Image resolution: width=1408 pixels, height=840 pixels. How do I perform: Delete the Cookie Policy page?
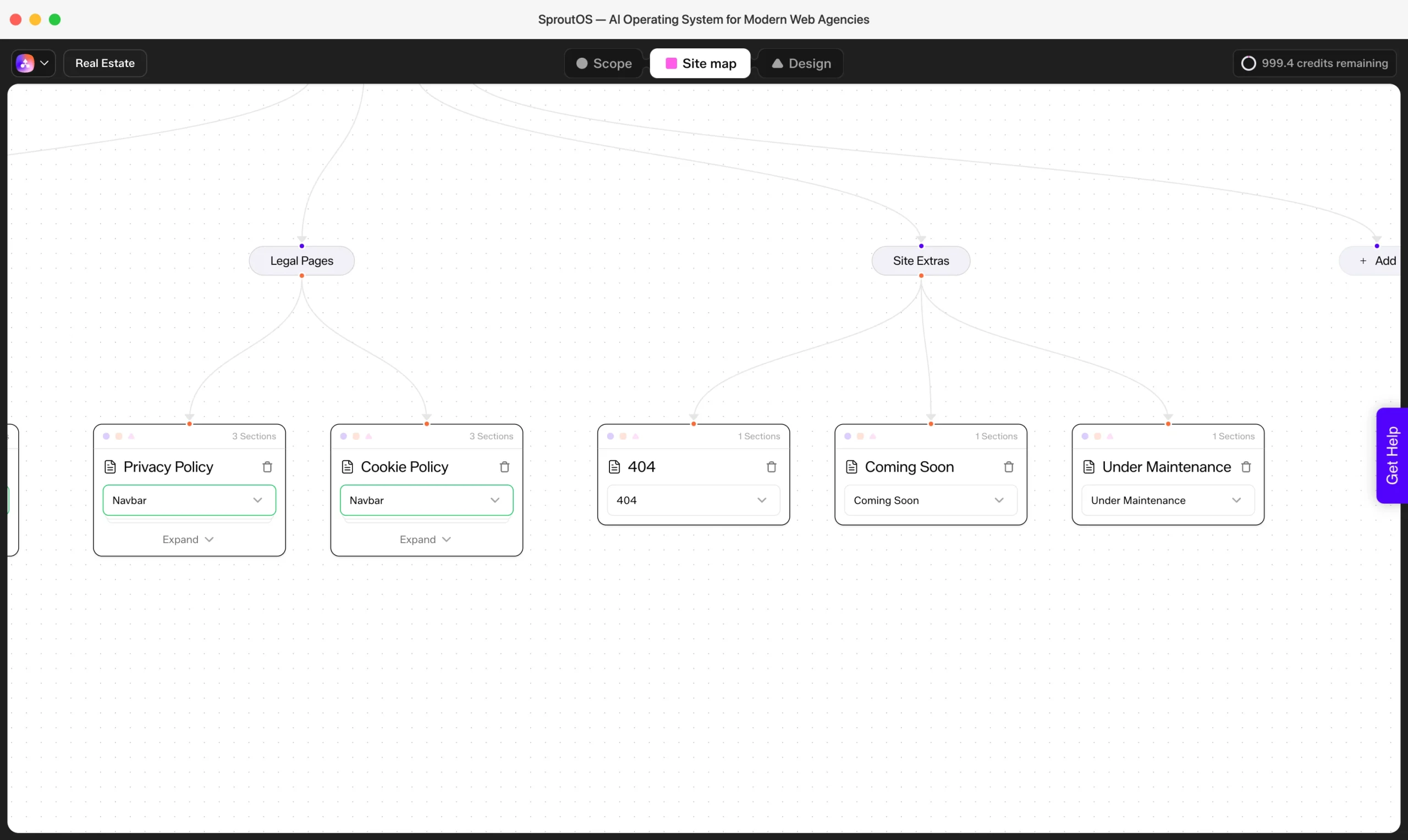pos(504,467)
